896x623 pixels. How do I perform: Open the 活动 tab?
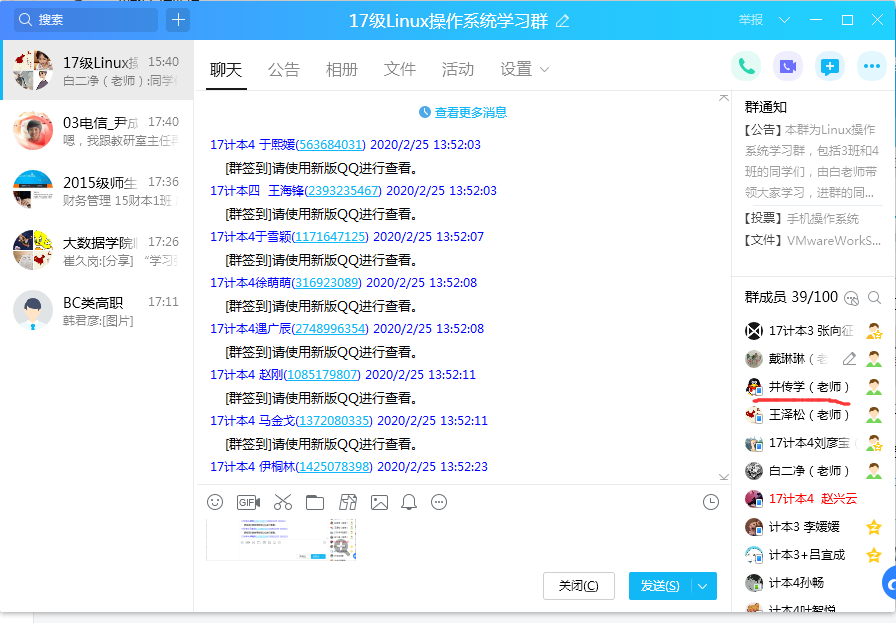(x=458, y=70)
